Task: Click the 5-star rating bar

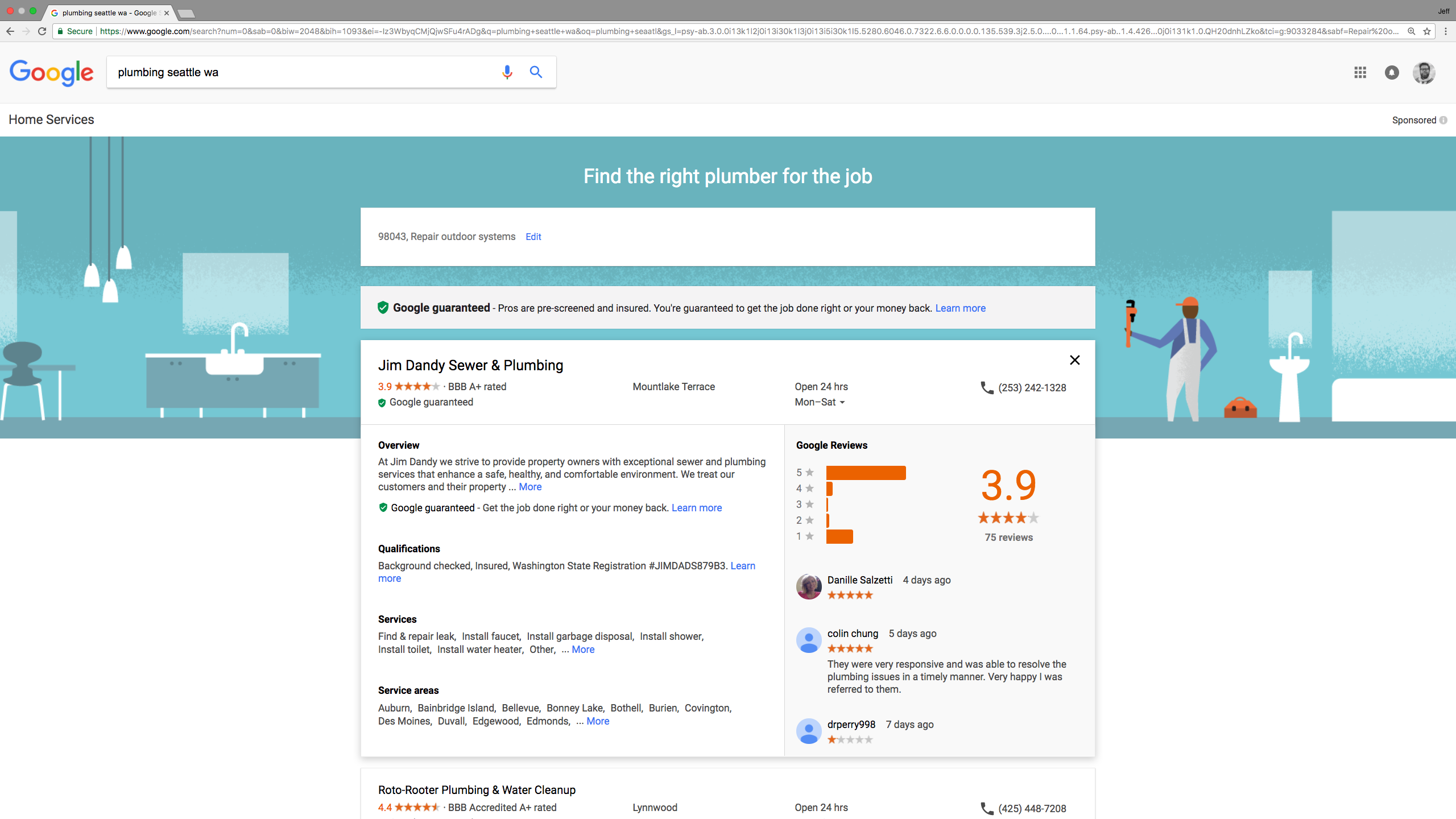Action: (866, 473)
